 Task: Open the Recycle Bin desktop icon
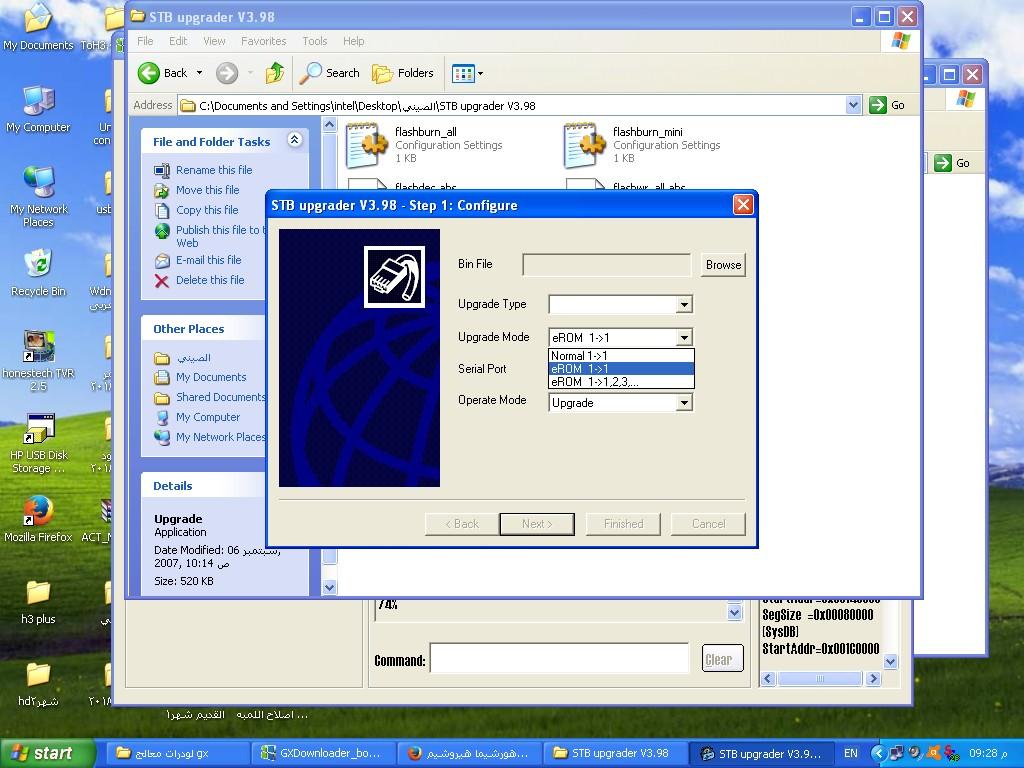pos(38,273)
